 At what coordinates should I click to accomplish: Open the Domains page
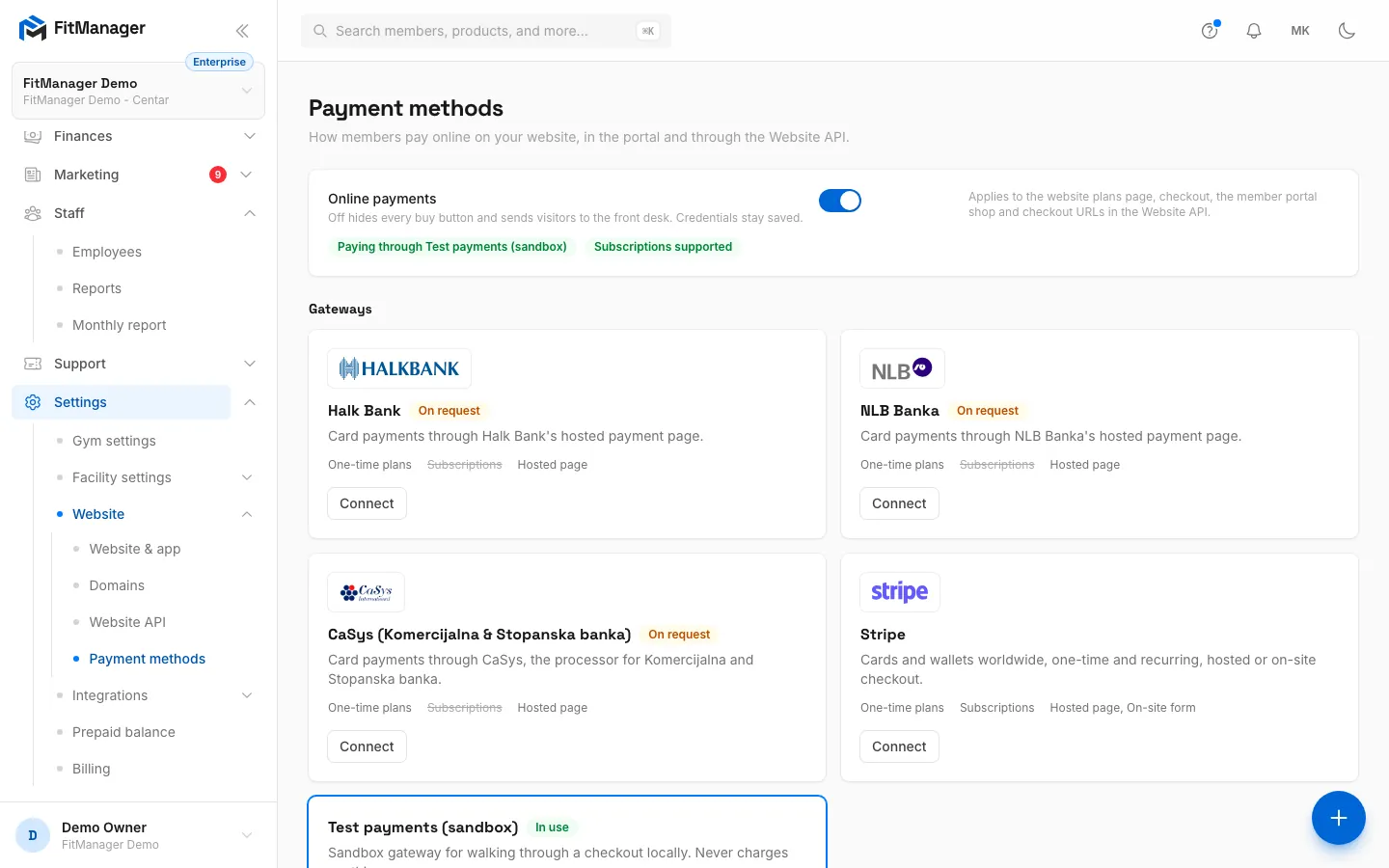point(117,585)
